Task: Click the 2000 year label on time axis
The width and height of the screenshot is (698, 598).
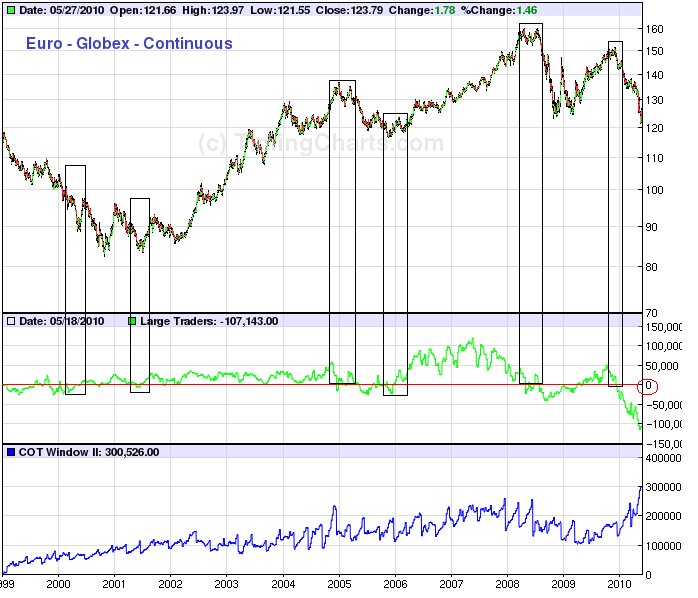Action: [58, 584]
